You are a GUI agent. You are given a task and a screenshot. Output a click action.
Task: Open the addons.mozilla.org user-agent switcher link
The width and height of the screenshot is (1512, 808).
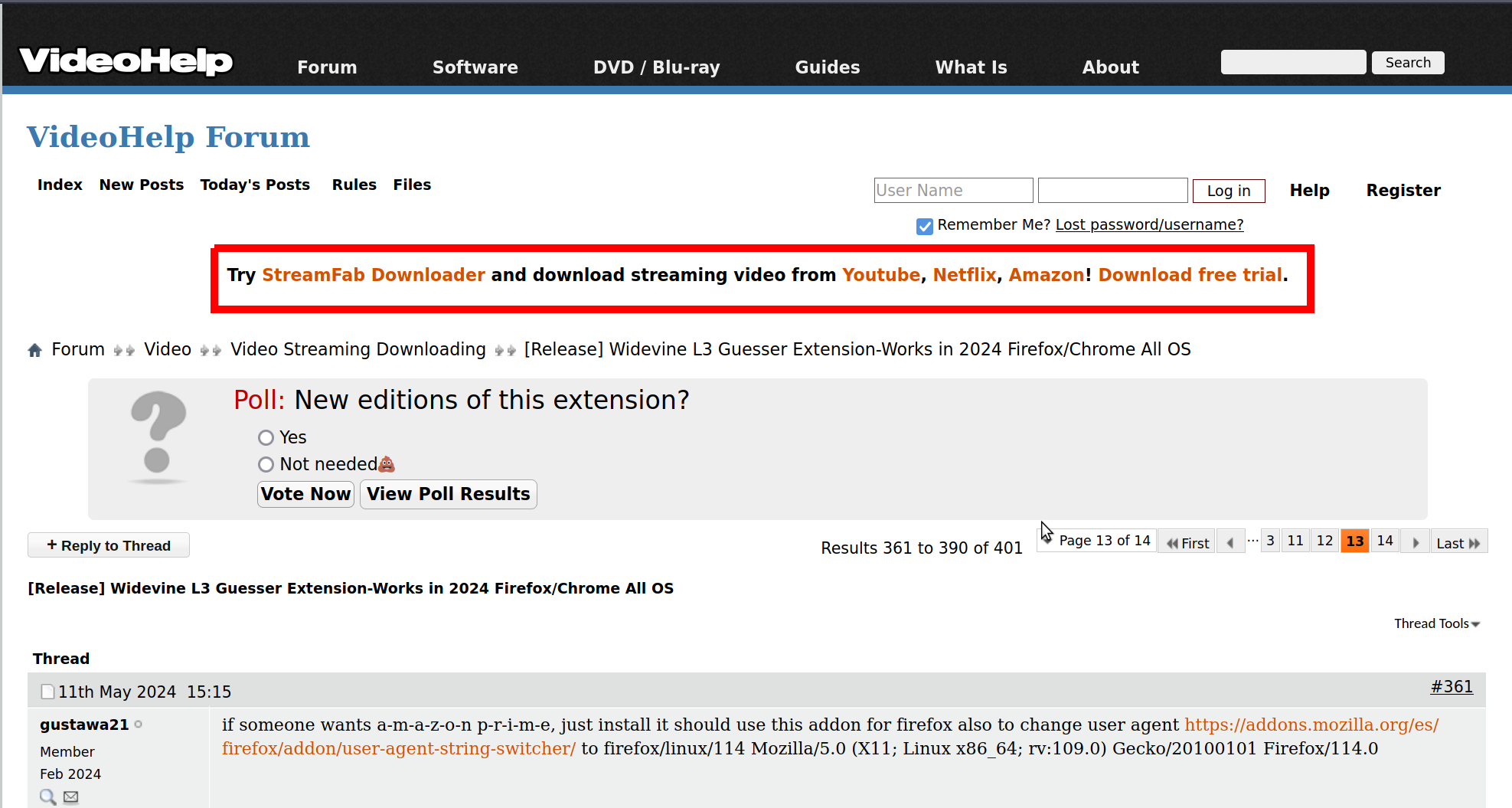click(831, 737)
